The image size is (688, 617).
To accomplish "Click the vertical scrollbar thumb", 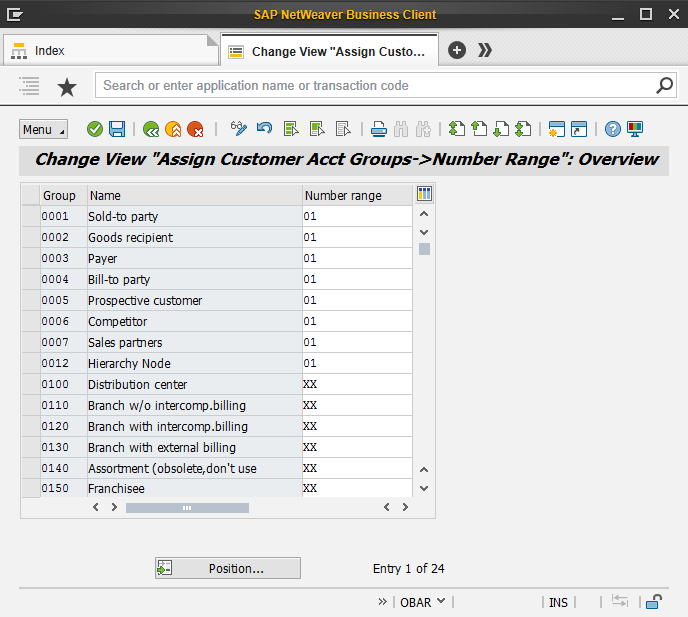I will tap(424, 249).
